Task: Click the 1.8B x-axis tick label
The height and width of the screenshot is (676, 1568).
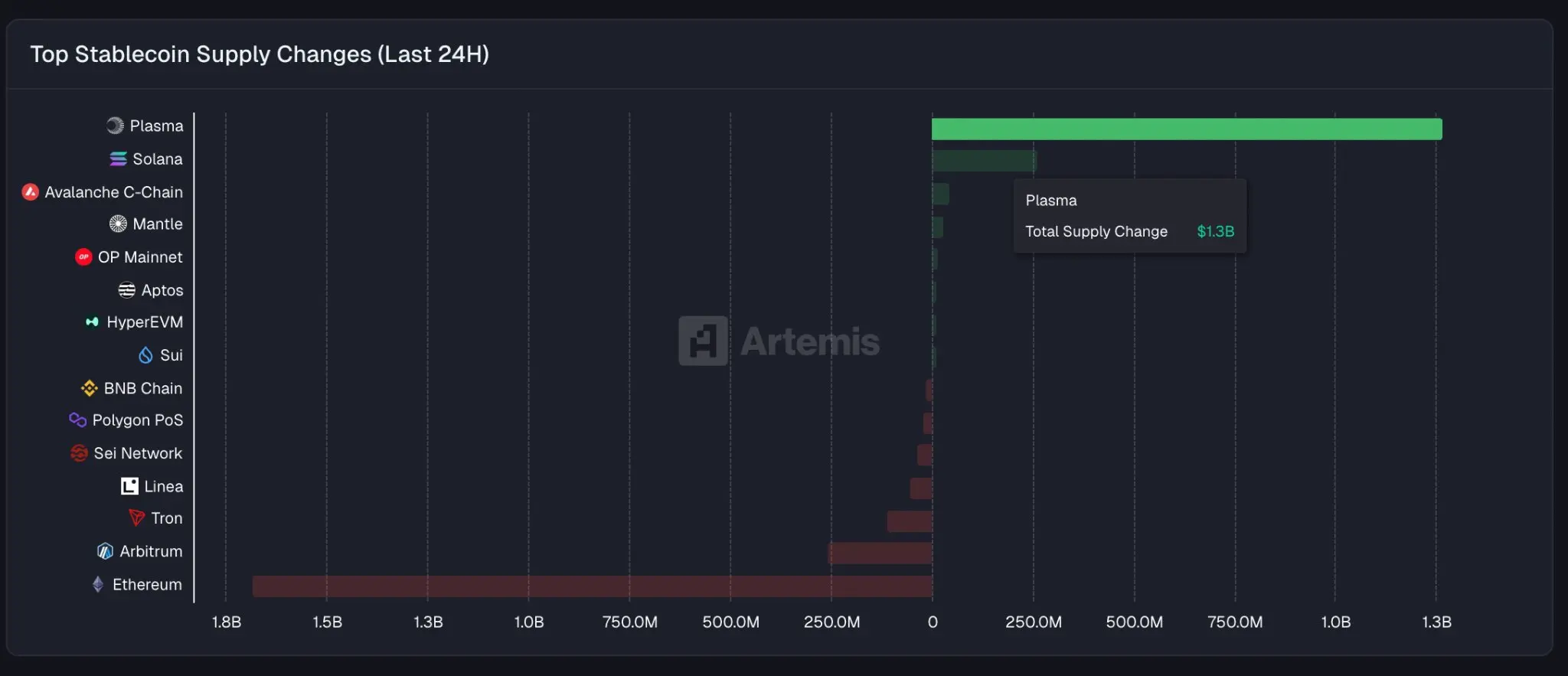Action: point(227,622)
